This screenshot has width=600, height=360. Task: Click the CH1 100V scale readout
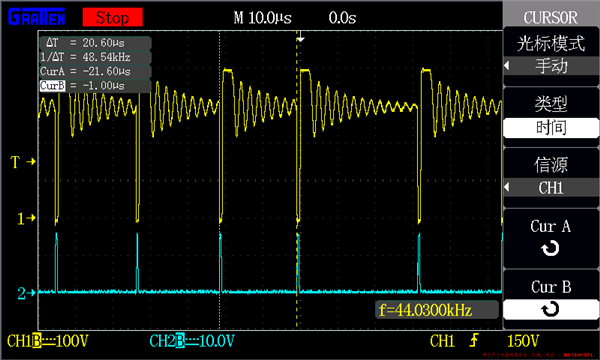48,340
